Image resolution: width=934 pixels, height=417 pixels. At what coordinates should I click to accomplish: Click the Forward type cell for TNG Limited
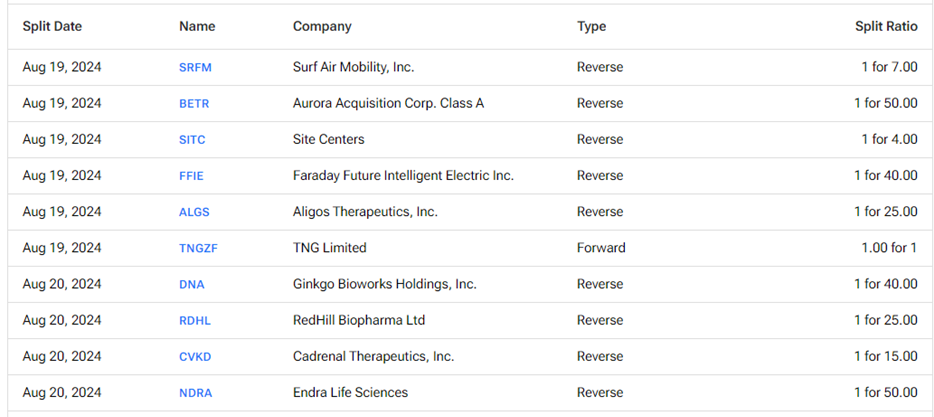[x=601, y=248]
